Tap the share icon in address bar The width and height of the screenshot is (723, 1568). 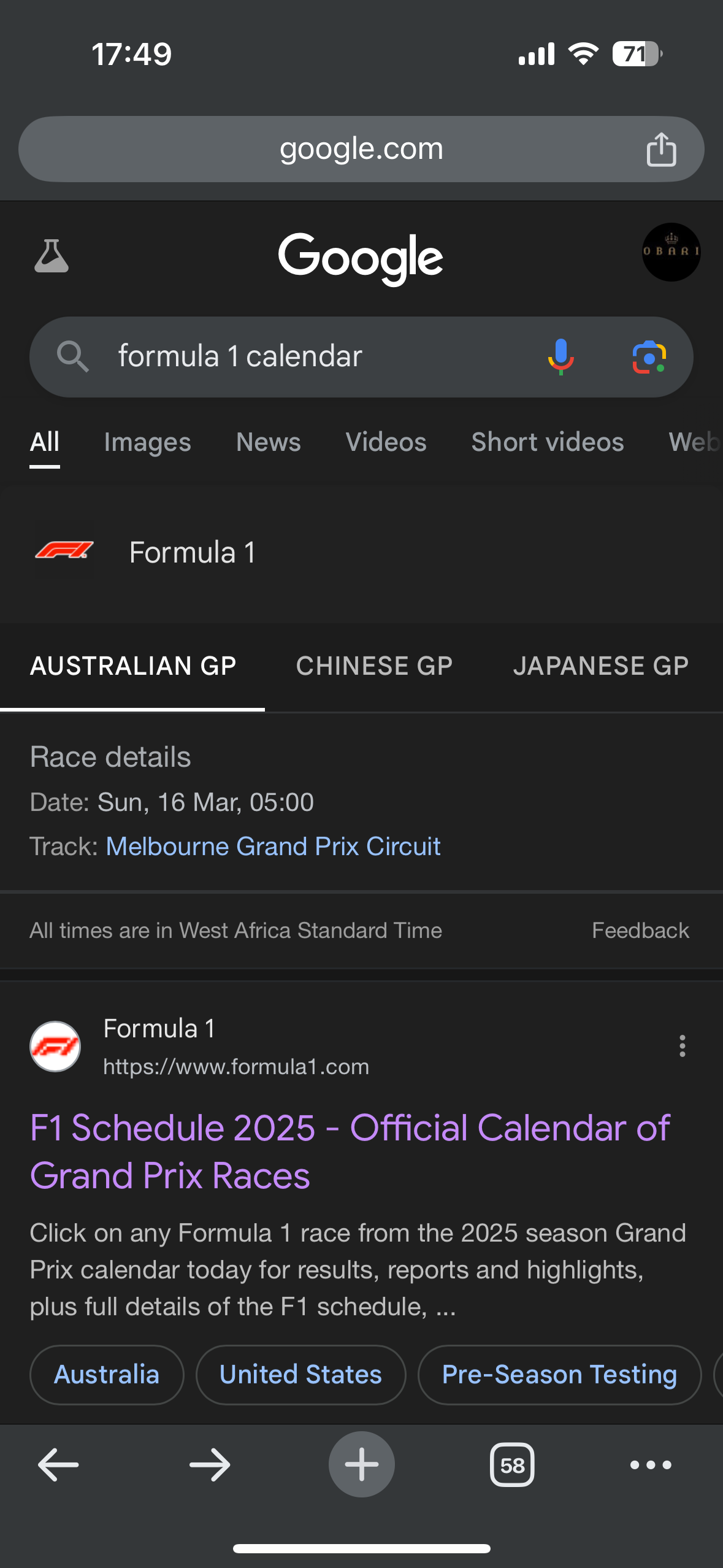pos(661,149)
